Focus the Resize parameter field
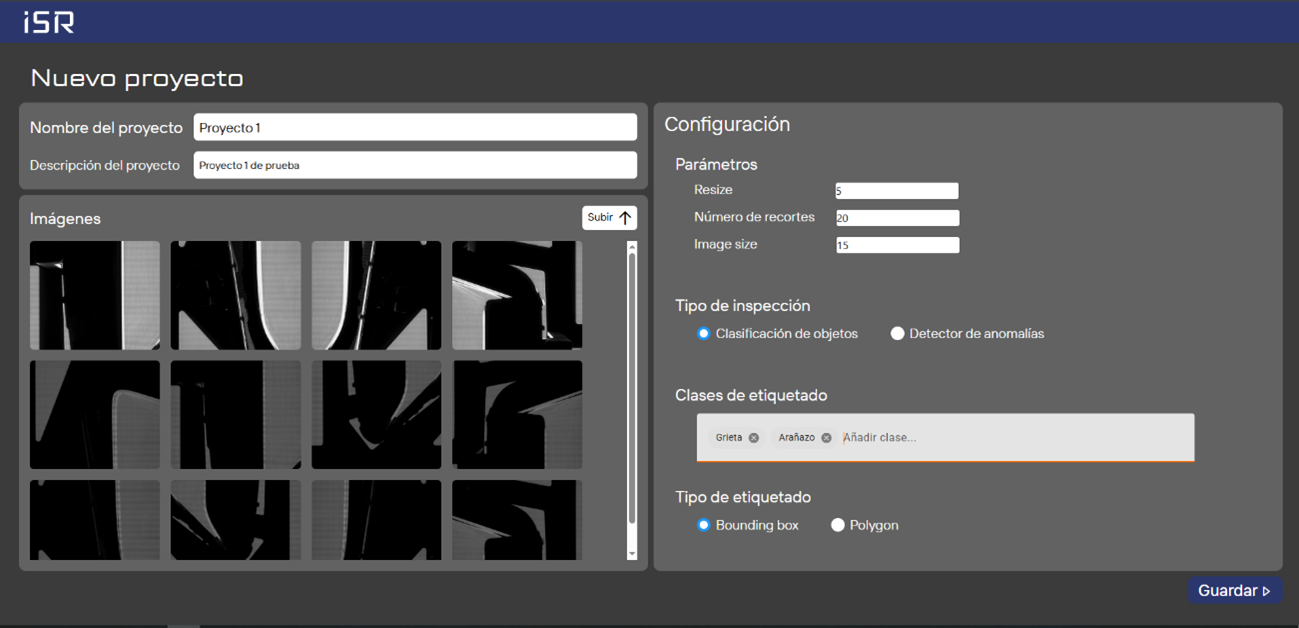The image size is (1299, 628). (x=897, y=191)
